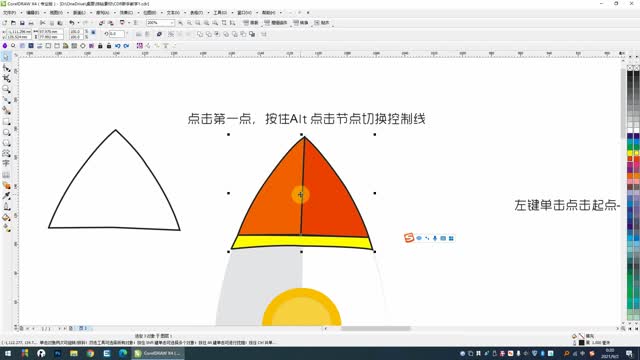The height and width of the screenshot is (360, 640).
Task: Select the Rectangle tool
Action: point(6,122)
